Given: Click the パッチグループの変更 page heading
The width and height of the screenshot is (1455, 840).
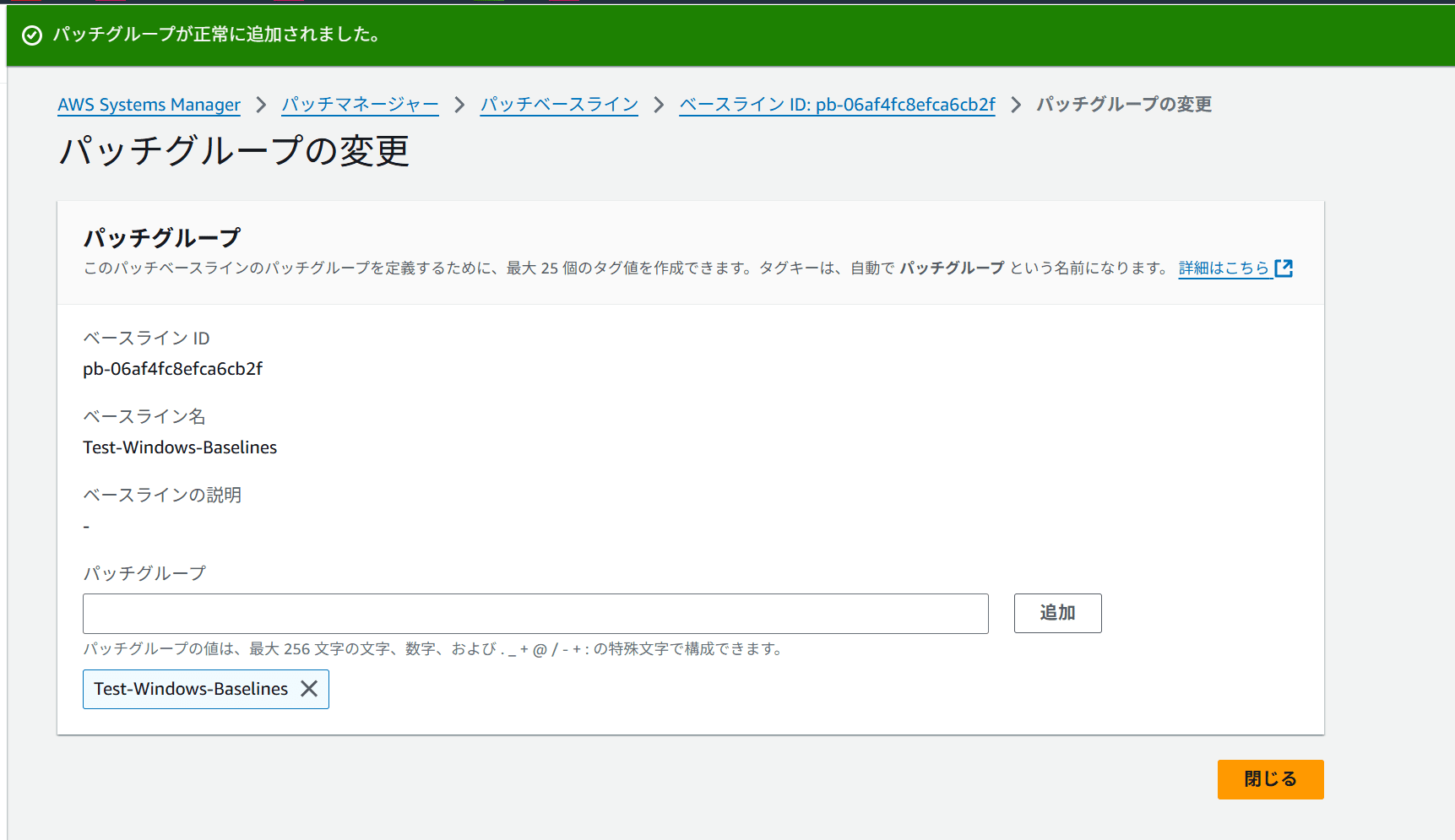Looking at the screenshot, I should [234, 151].
